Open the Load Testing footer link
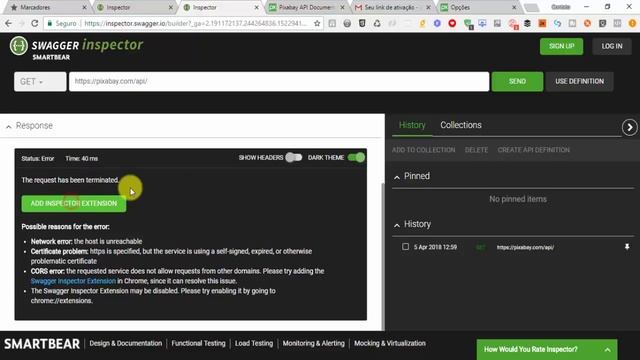The height and width of the screenshot is (360, 640). pos(254,343)
